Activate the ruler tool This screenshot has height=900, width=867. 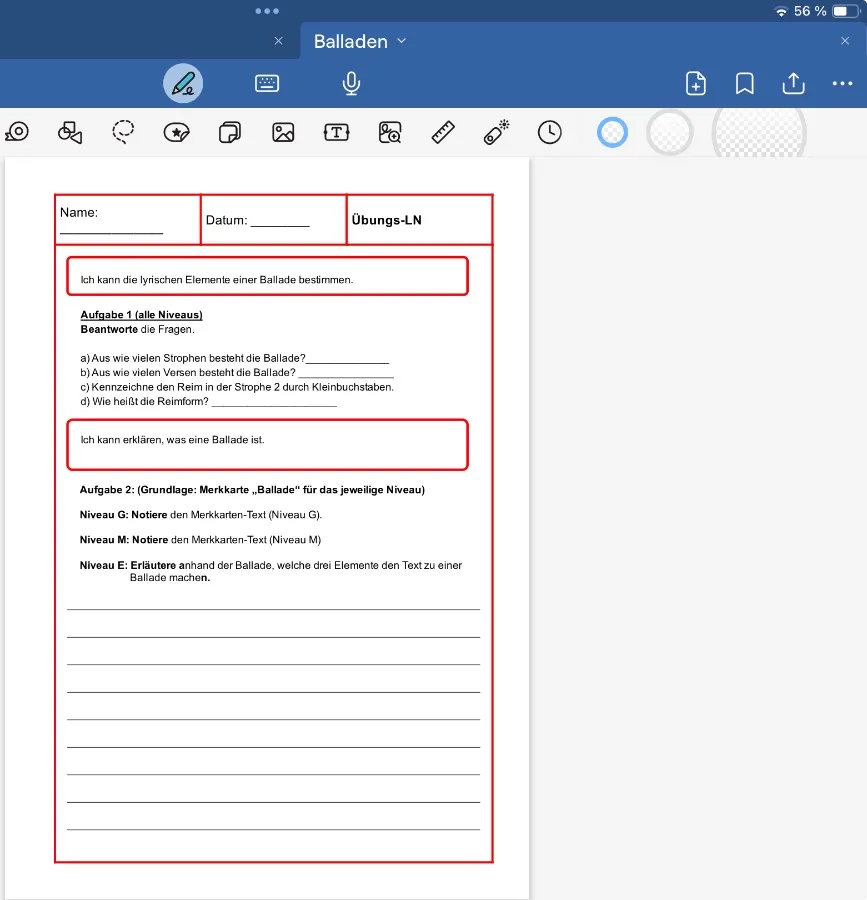point(443,132)
